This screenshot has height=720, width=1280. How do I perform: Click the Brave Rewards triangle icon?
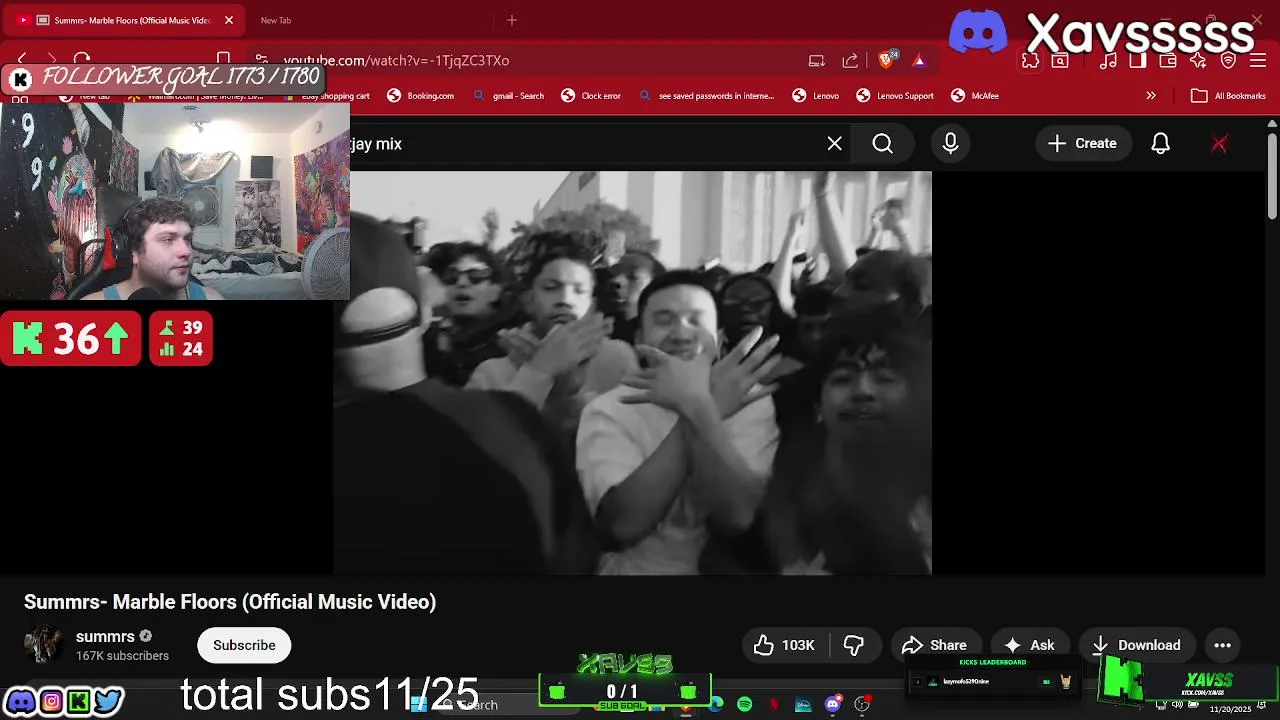point(919,60)
